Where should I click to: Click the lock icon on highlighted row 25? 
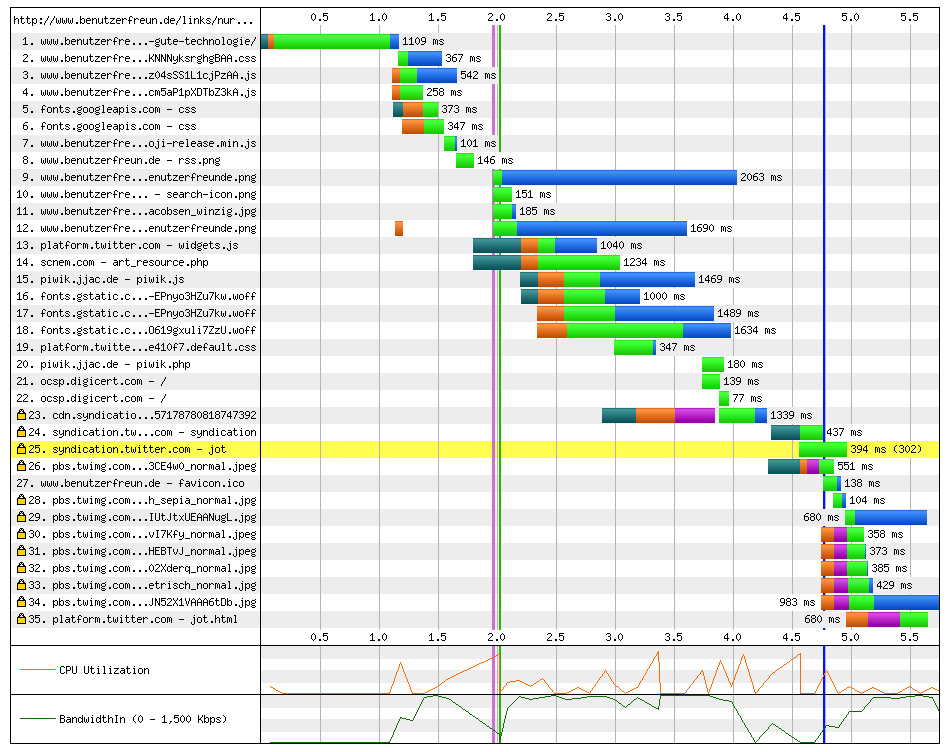coord(21,449)
